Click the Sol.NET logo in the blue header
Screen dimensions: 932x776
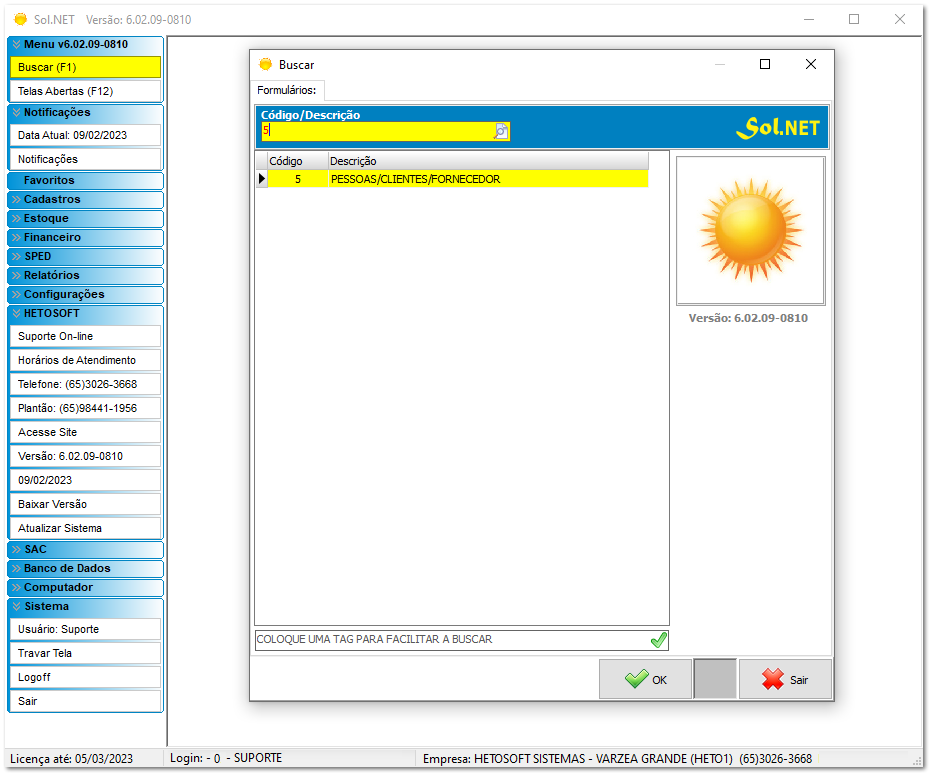pyautogui.click(x=777, y=127)
